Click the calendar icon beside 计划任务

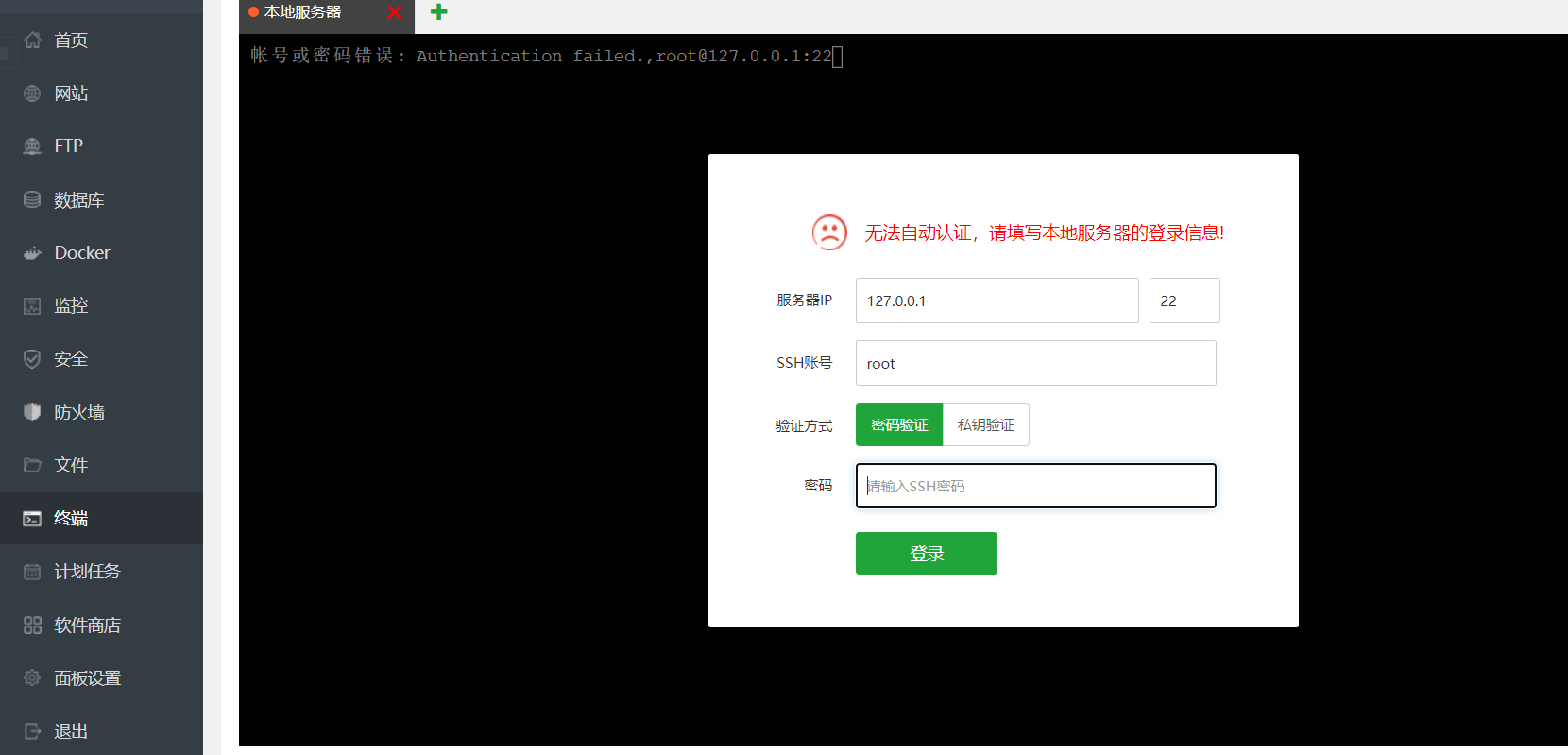32,572
